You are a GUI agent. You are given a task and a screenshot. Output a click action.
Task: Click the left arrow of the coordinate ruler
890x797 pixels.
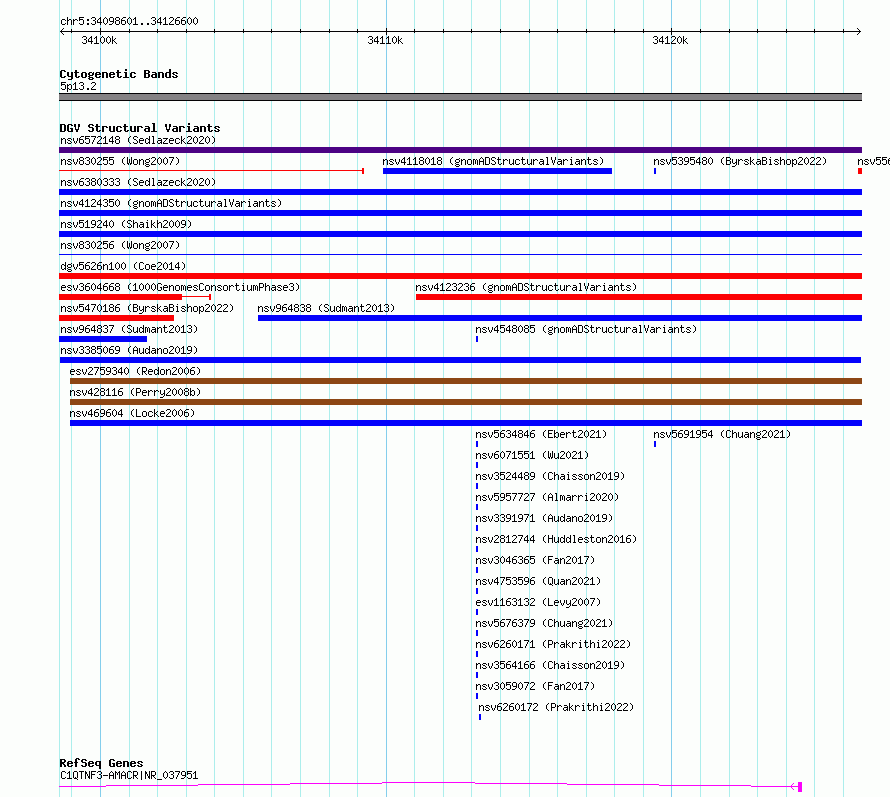click(x=62, y=32)
